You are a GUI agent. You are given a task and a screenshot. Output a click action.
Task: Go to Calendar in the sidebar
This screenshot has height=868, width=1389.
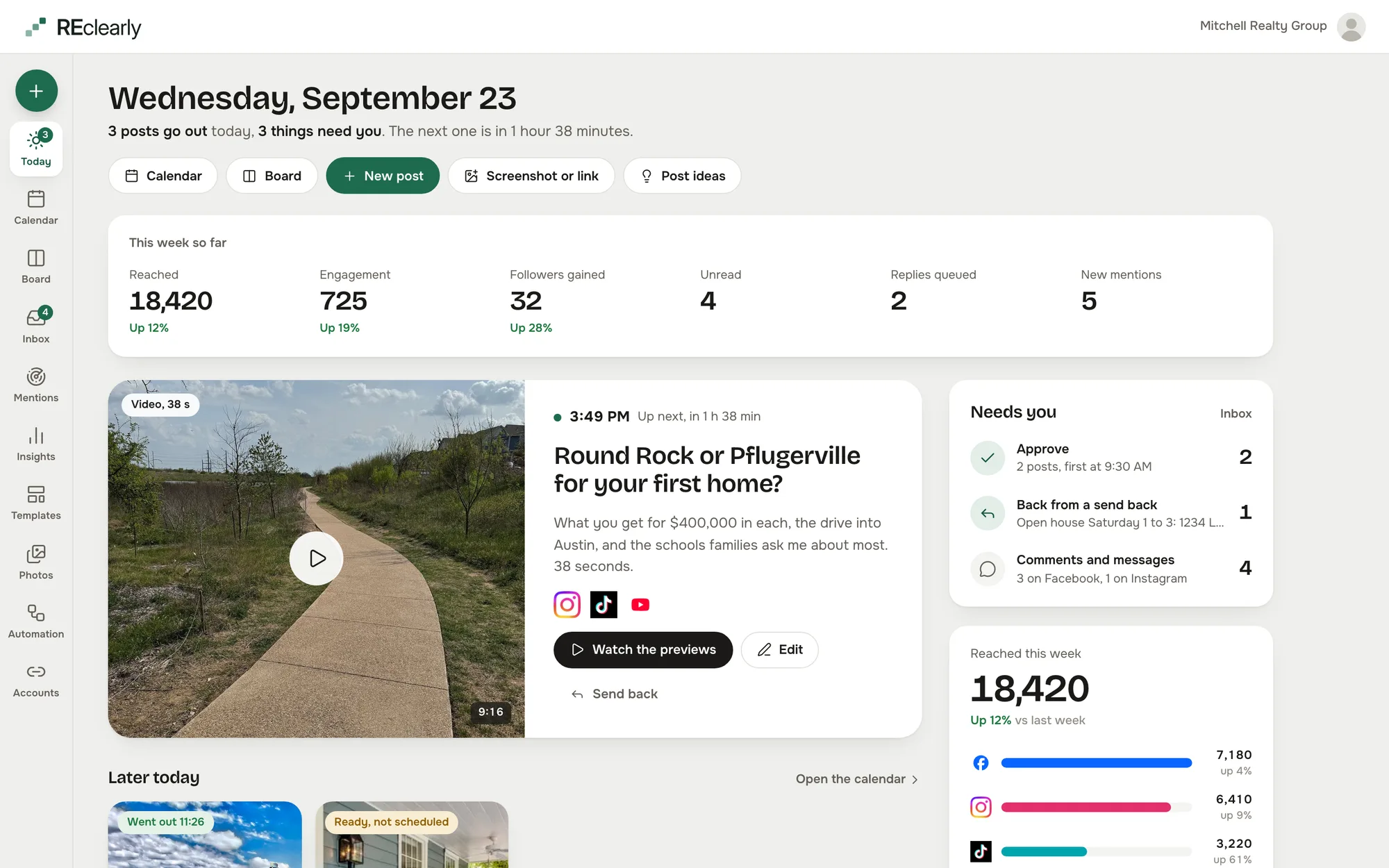36,208
